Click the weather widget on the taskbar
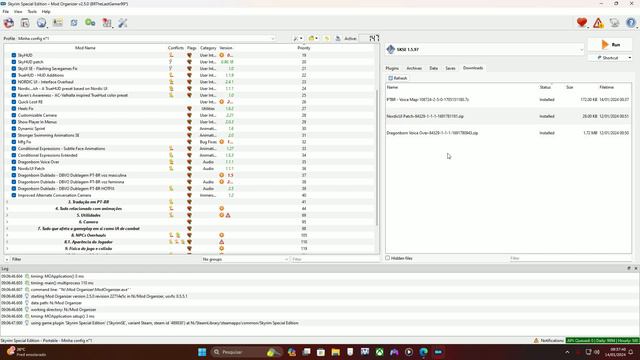 click(x=26, y=352)
